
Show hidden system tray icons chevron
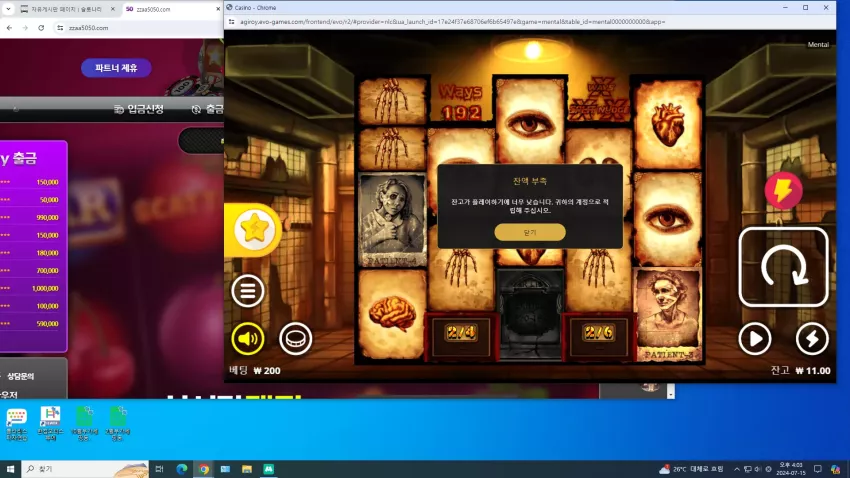click(x=736, y=469)
